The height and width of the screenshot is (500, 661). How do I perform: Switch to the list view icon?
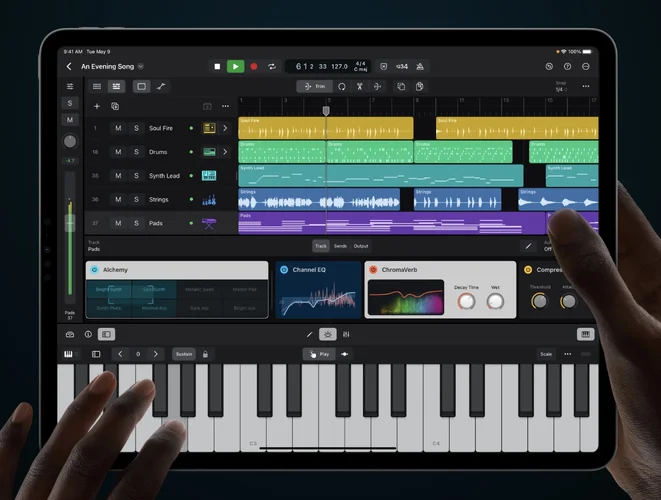click(97, 86)
